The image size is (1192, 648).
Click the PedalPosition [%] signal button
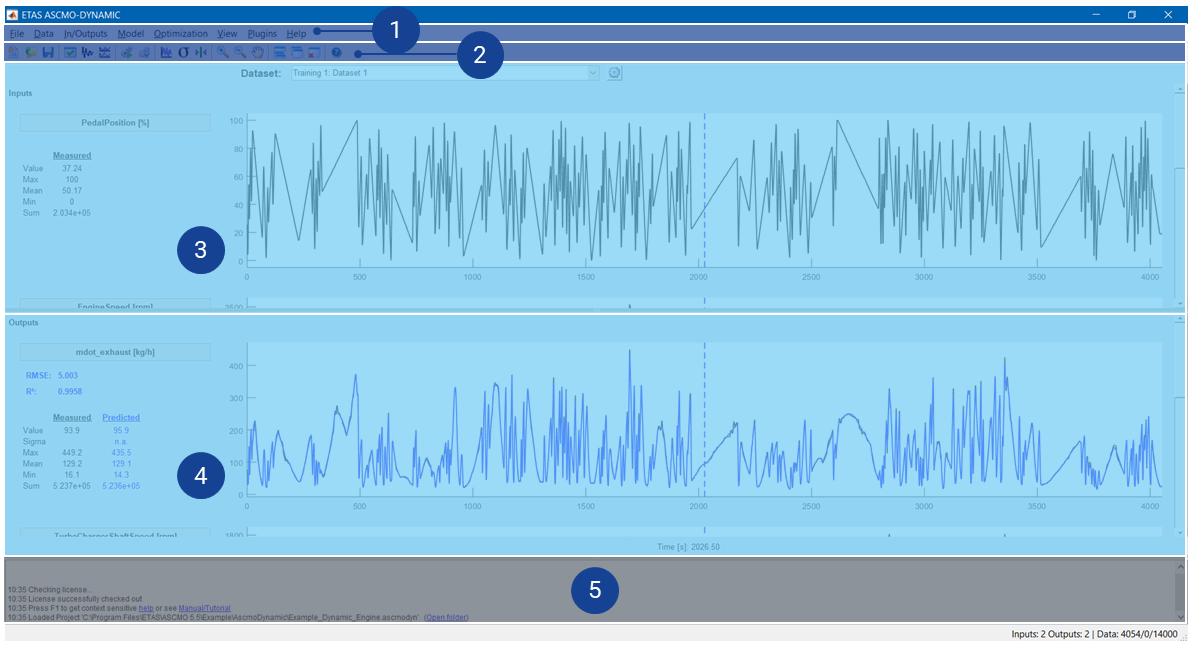point(115,123)
